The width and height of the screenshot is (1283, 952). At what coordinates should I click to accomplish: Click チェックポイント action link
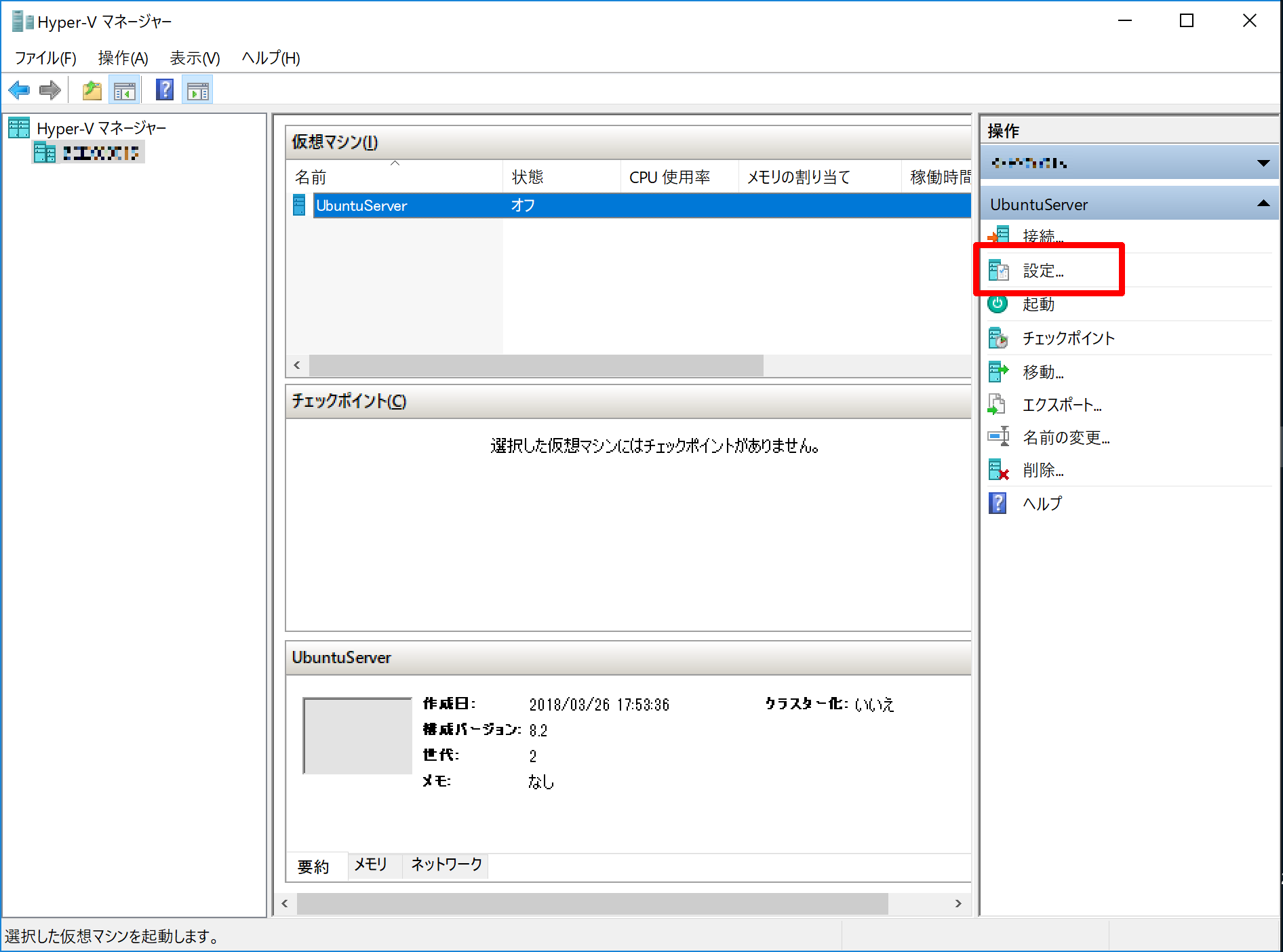[1069, 338]
